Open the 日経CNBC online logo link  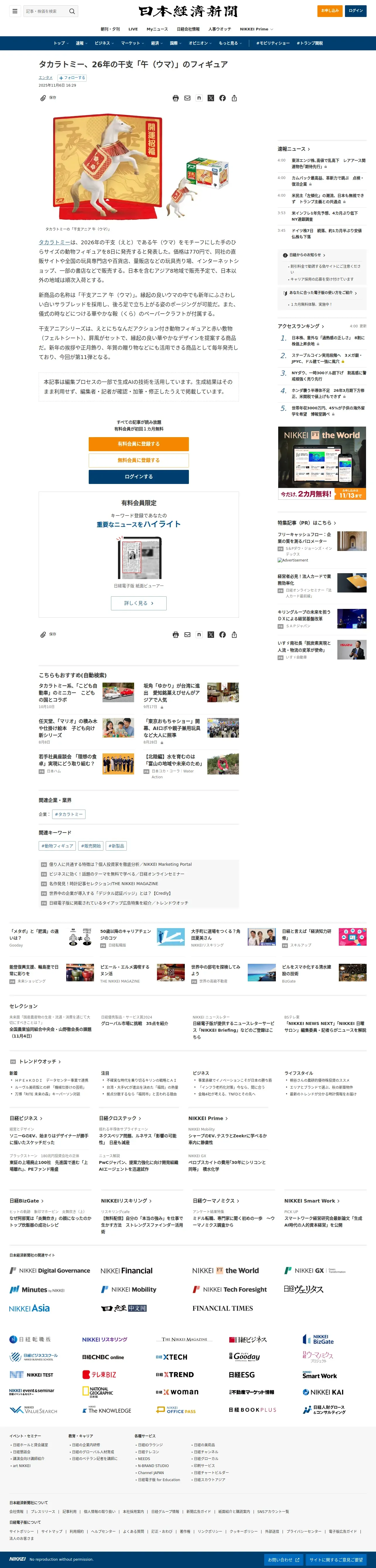pyautogui.click(x=103, y=1357)
